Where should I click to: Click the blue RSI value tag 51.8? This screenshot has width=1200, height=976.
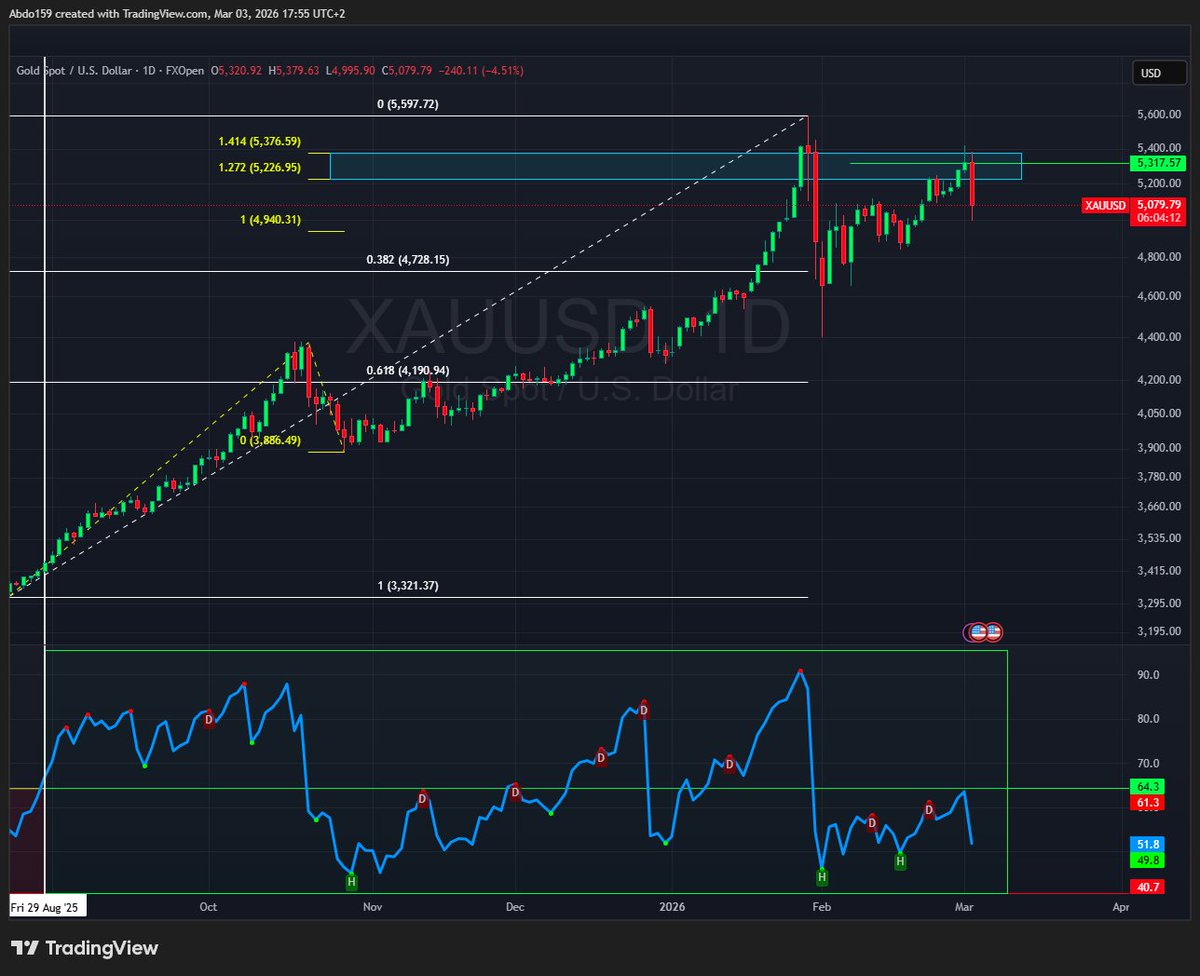[x=1147, y=844]
